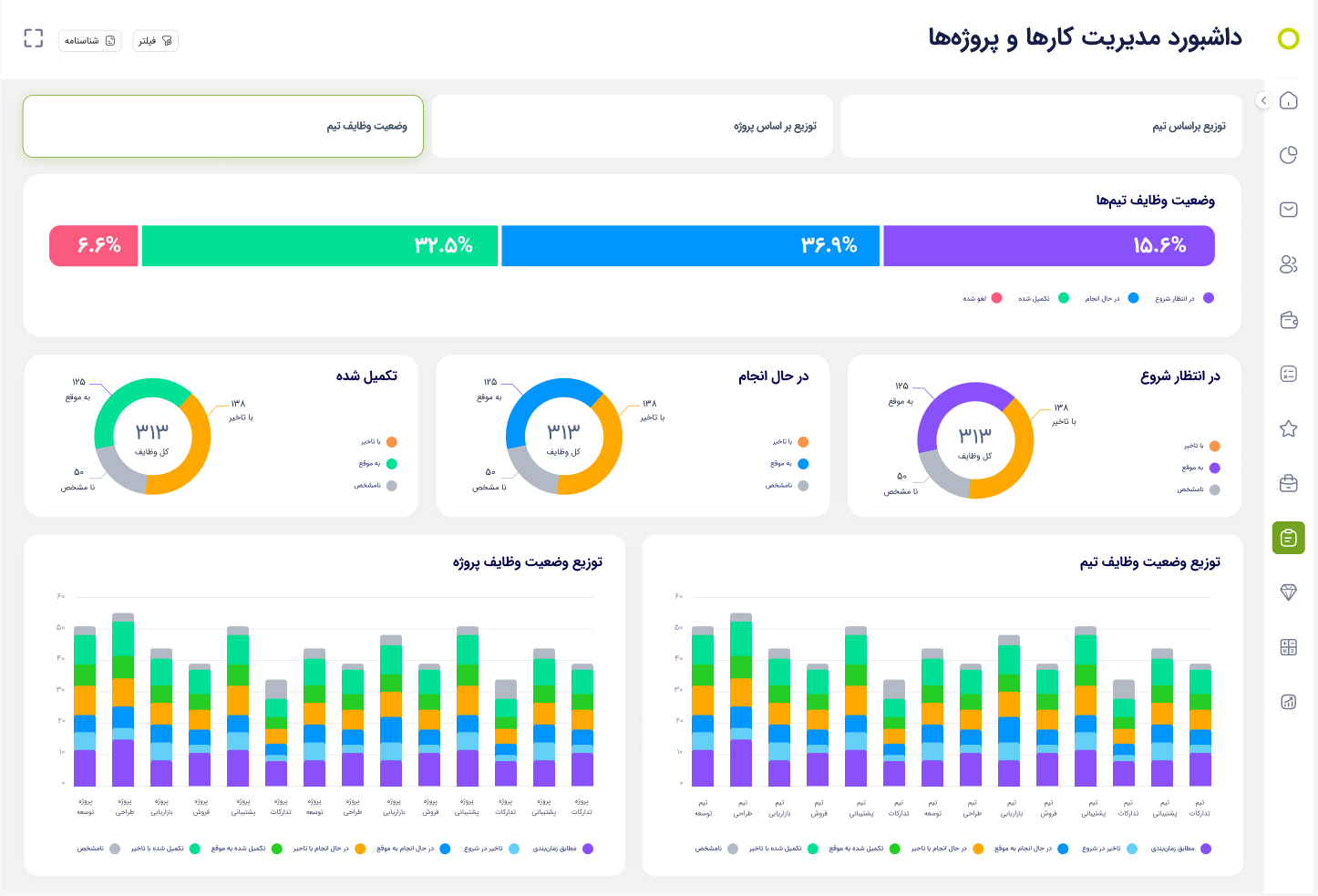Open the envelope messages sidebar icon
This screenshot has height=896, width=1318.
[1288, 210]
